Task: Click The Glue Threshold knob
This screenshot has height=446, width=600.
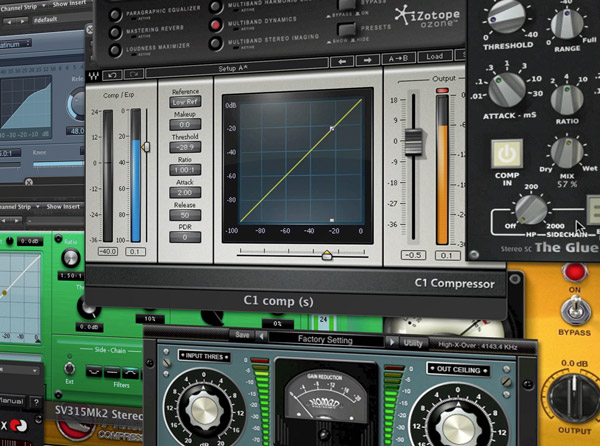Action: click(506, 16)
